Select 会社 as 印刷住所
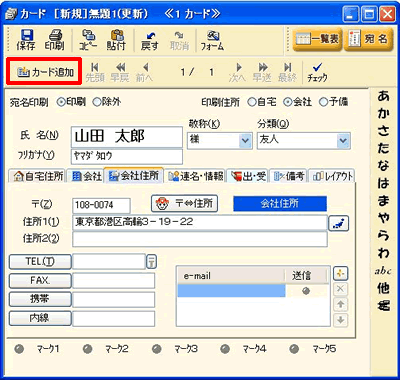The image size is (400, 380). (x=288, y=102)
